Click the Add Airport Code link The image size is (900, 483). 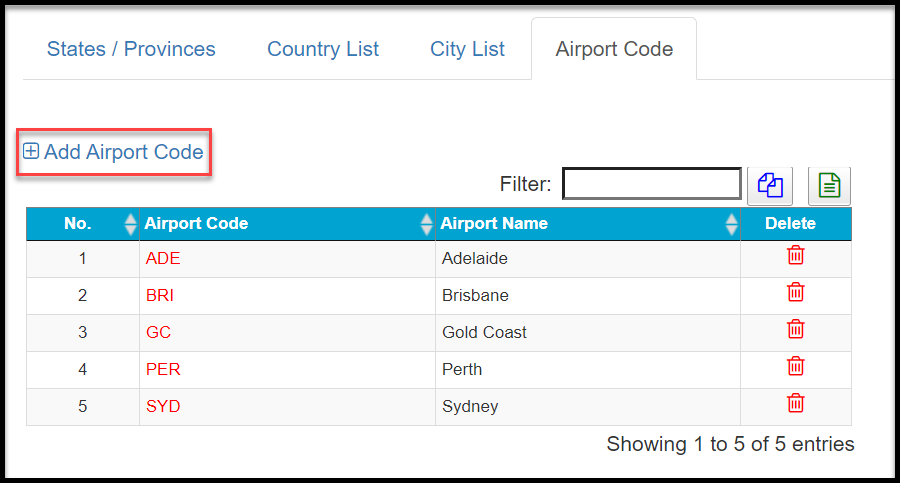pos(123,152)
